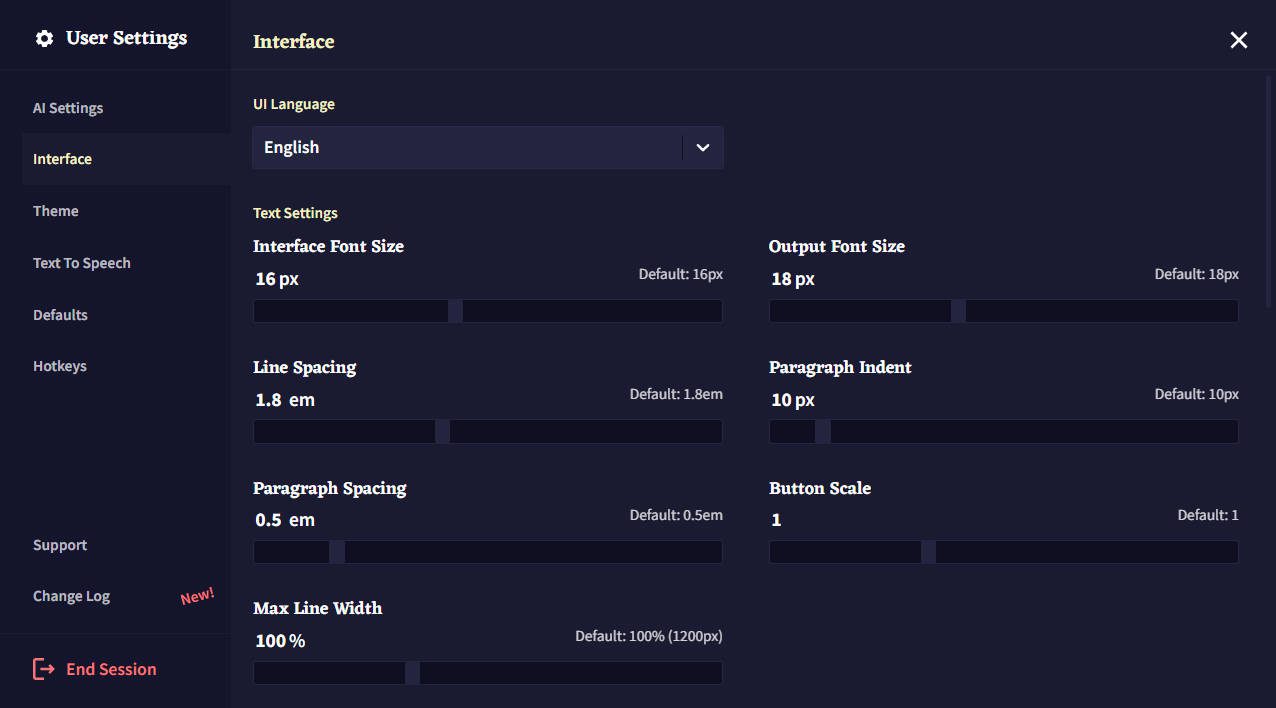Click the Max Line Width slider handle
Image resolution: width=1276 pixels, height=708 pixels.
coord(411,672)
